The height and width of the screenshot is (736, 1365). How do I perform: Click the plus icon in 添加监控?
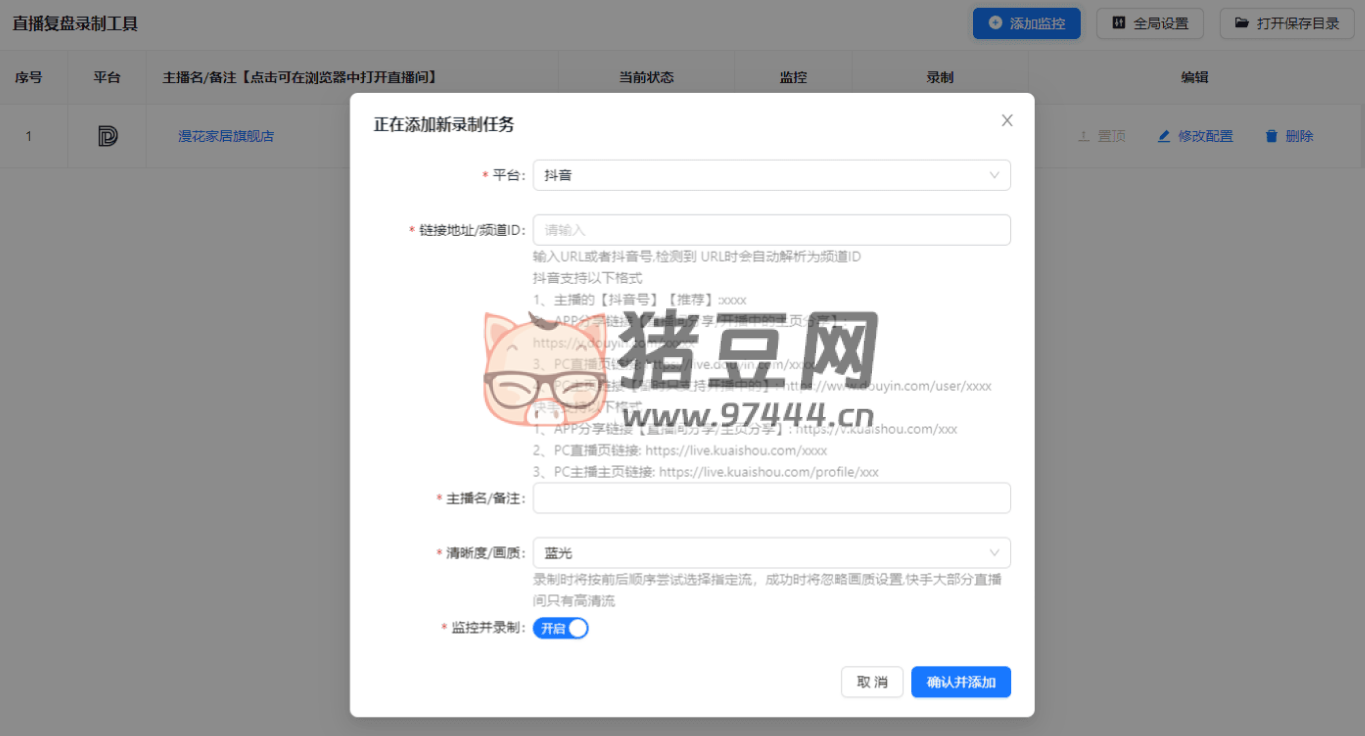click(995, 22)
